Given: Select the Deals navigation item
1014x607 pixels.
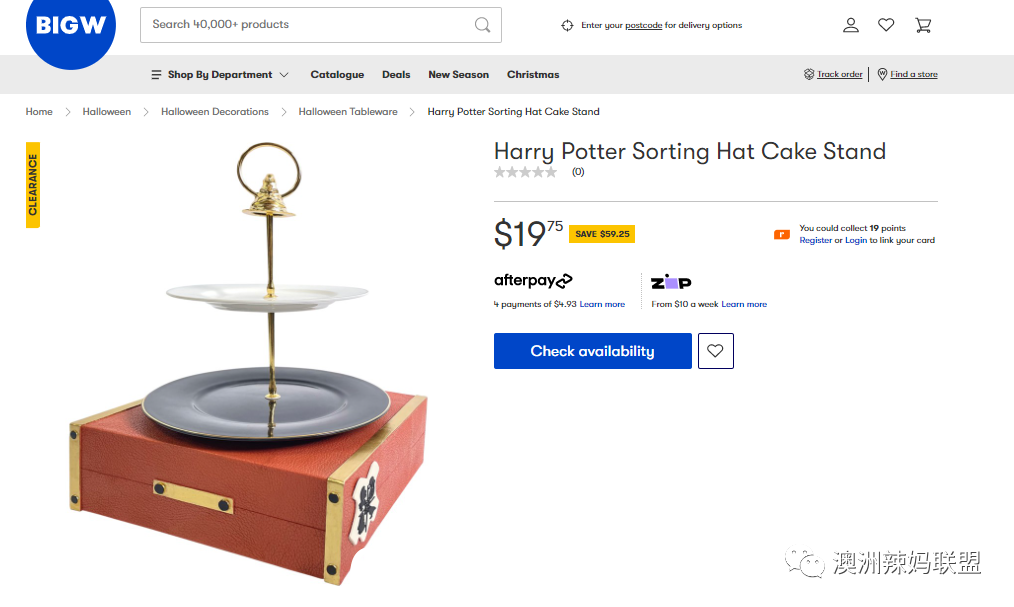Looking at the screenshot, I should [396, 75].
